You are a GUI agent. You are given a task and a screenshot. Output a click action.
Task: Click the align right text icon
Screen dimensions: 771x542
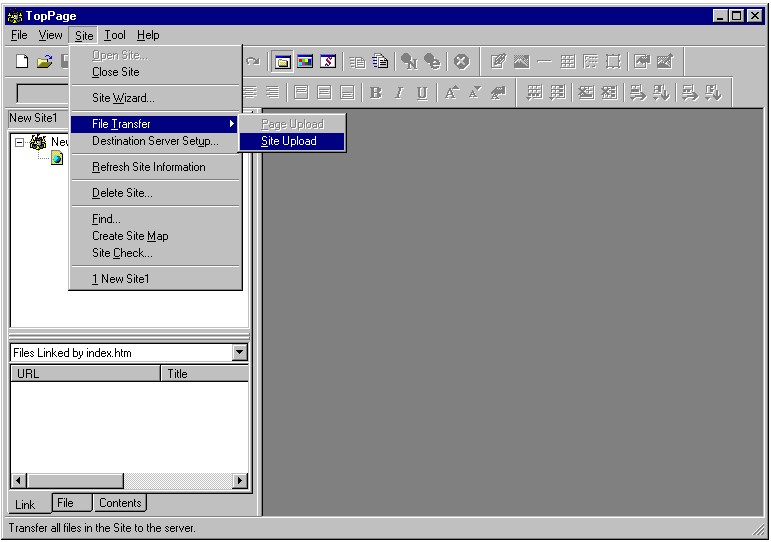[x=272, y=92]
